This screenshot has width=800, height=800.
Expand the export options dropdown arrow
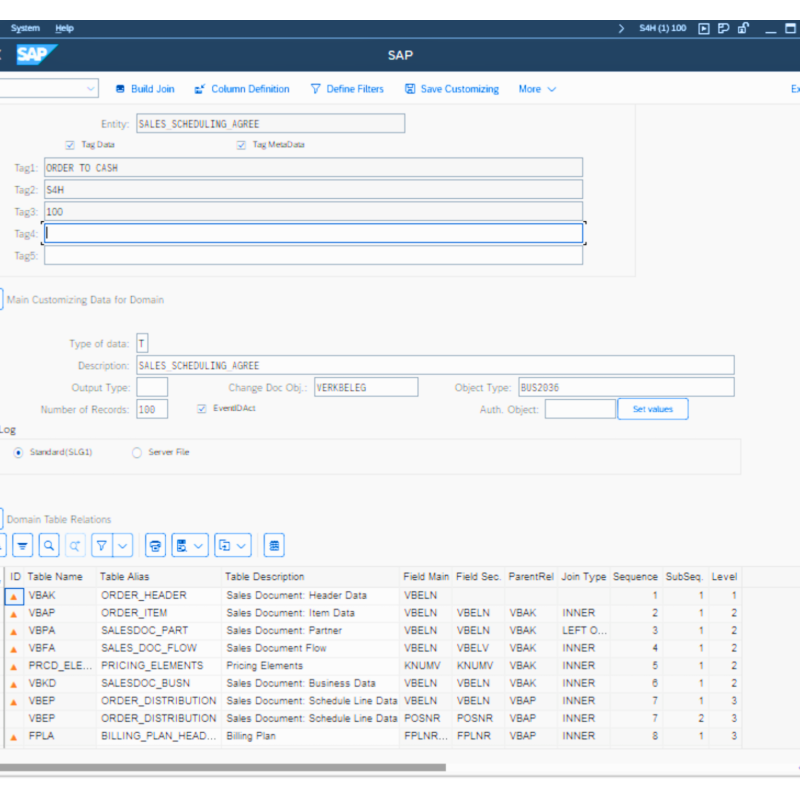tap(198, 545)
